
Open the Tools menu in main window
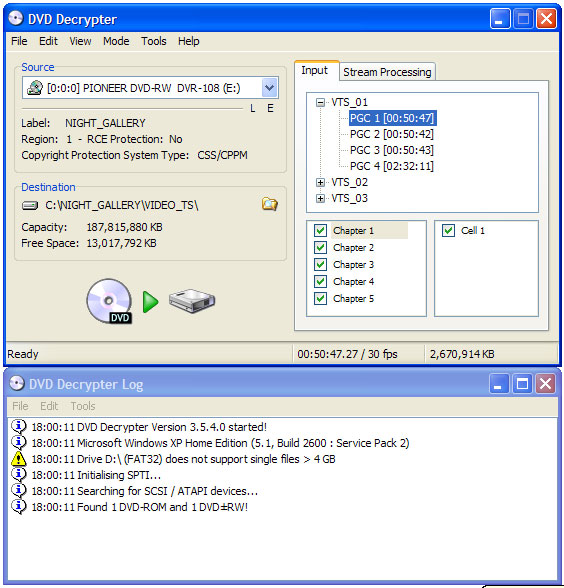pyautogui.click(x=153, y=41)
